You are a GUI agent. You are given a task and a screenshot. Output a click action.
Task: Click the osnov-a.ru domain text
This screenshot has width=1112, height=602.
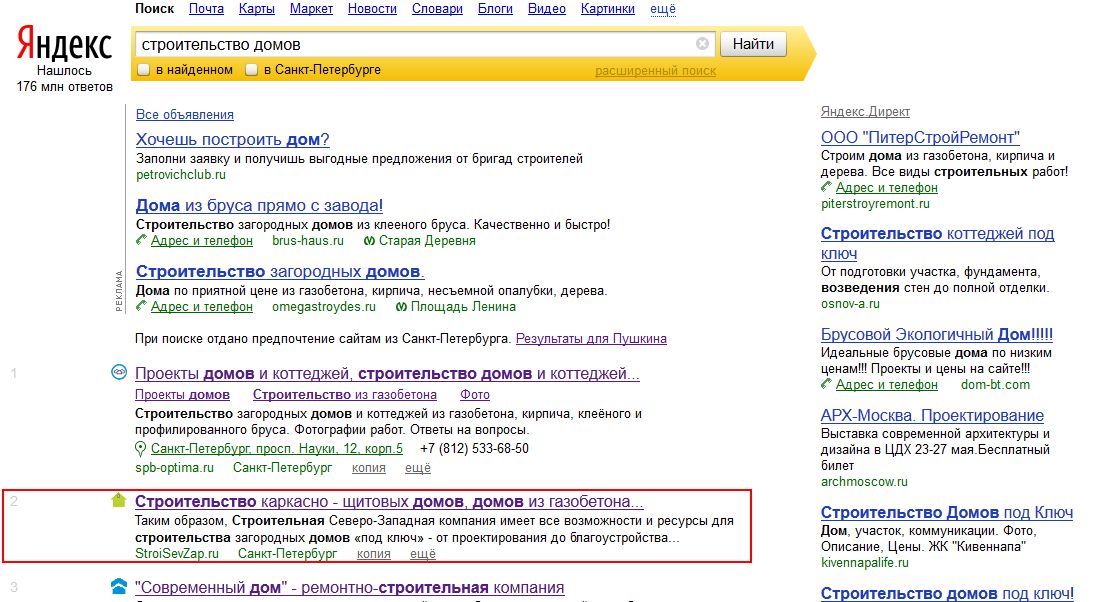point(850,303)
